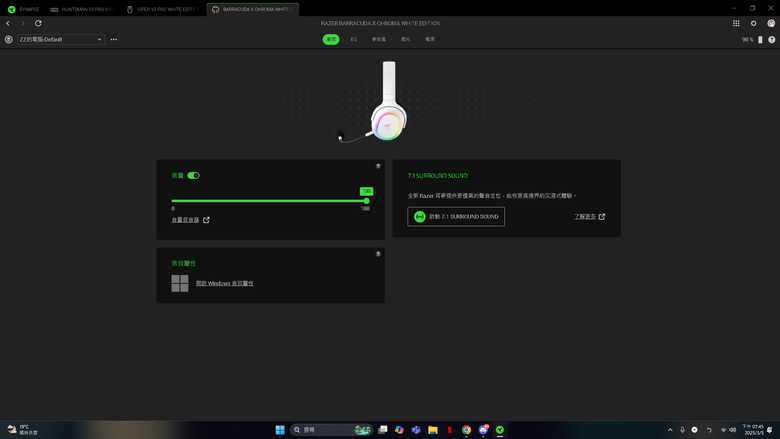Viewport: 780px width, 439px height.
Task: Open Netflix from the taskbar
Action: pos(449,430)
